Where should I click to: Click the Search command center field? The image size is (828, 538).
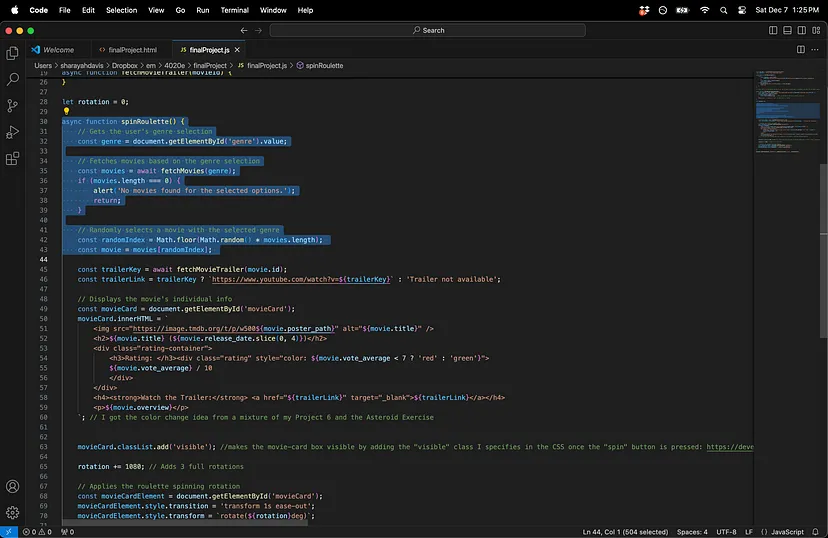tap(428, 30)
